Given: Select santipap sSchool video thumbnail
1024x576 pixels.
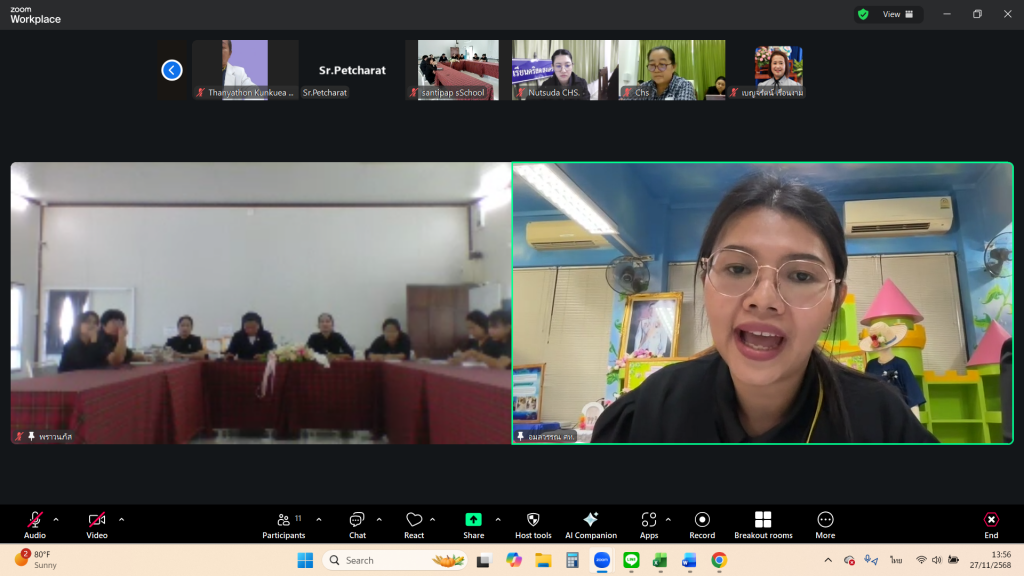Looking at the screenshot, I should coord(458,69).
